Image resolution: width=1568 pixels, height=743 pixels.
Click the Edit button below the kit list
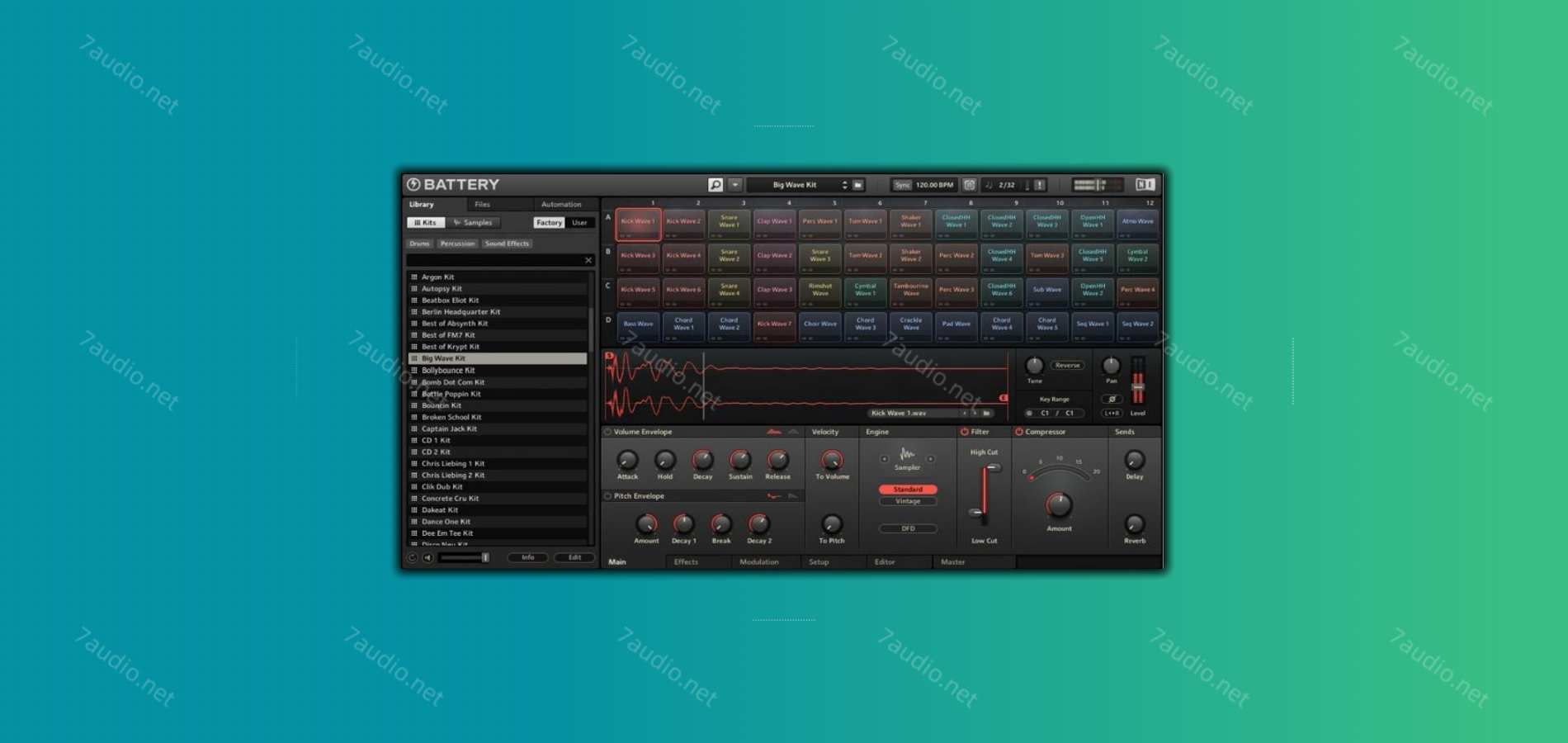(574, 557)
